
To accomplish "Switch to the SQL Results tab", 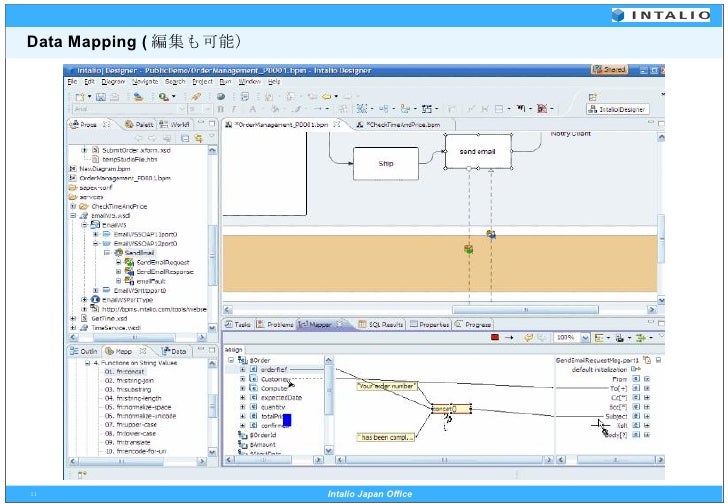I will tap(381, 324).
